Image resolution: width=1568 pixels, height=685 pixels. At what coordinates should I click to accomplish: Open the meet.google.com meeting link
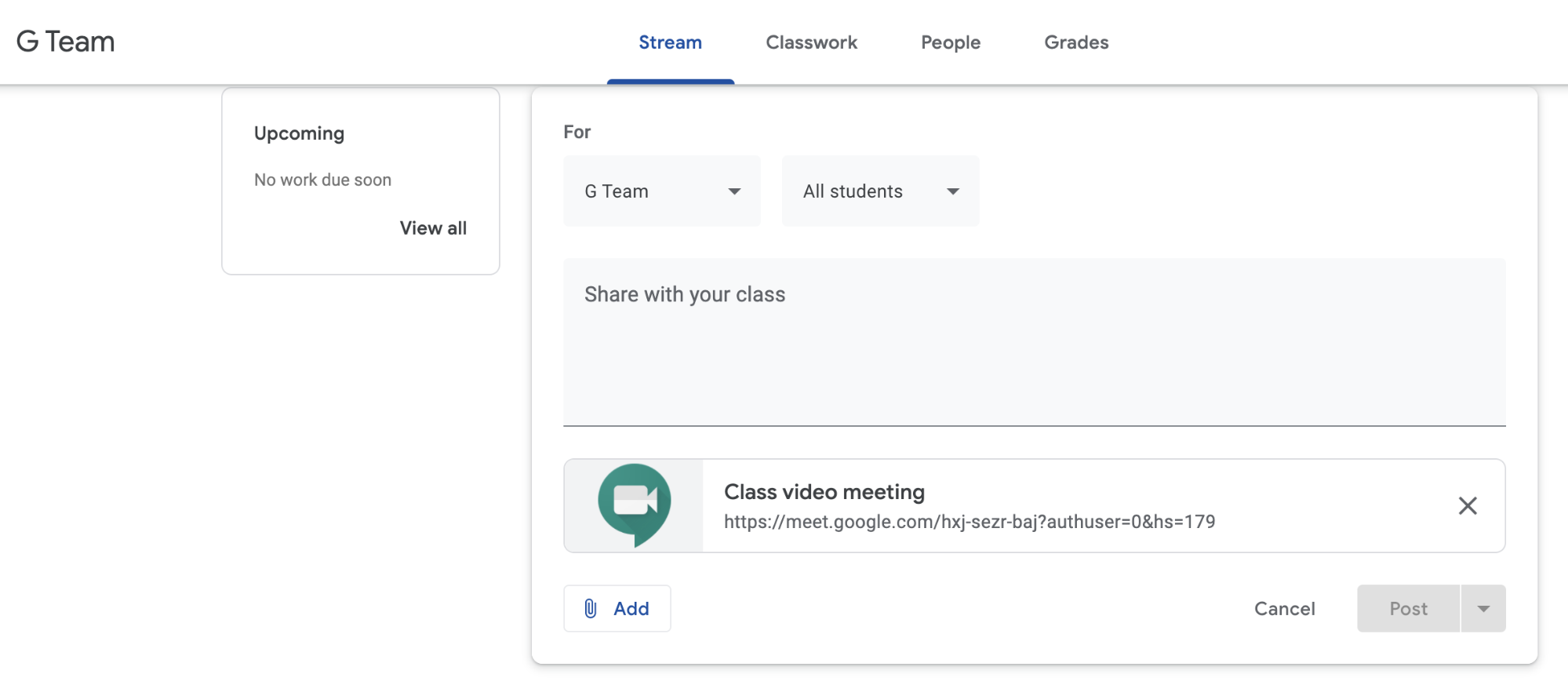[x=969, y=522]
